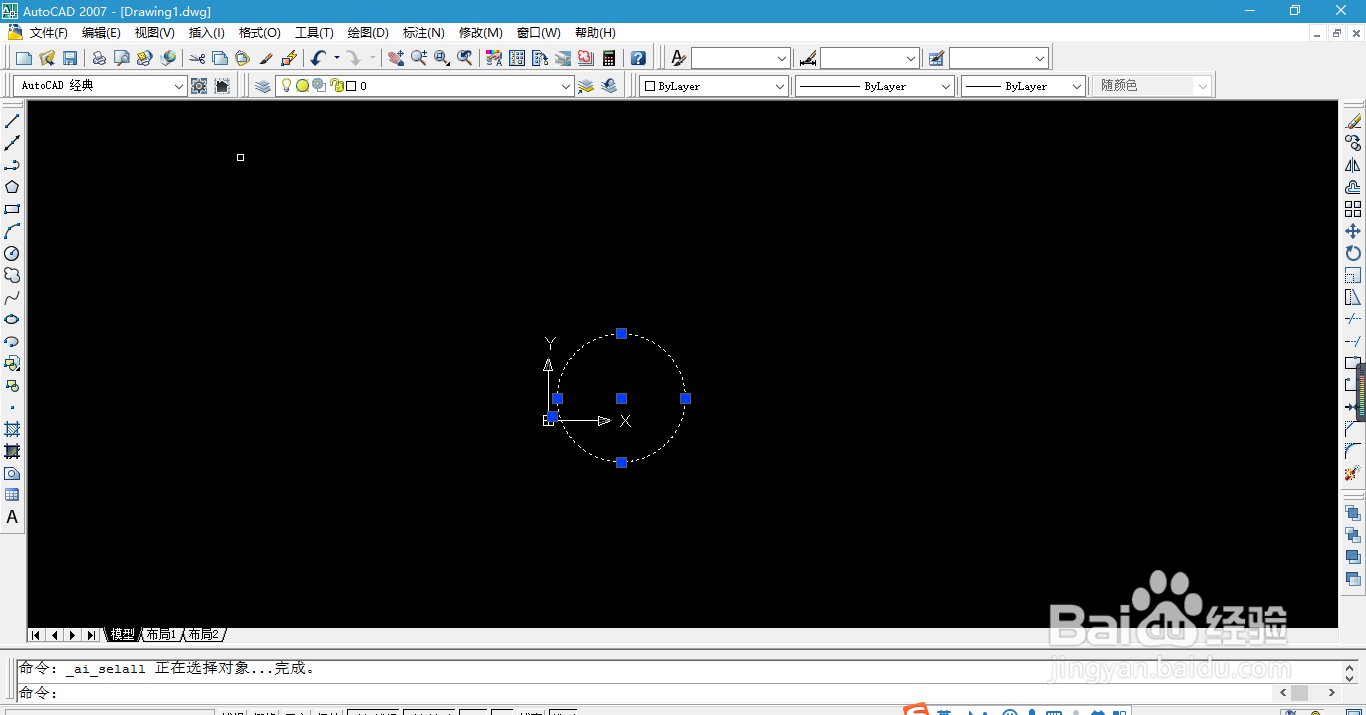The width and height of the screenshot is (1366, 715).
Task: Select the Mirror tool
Action: (1353, 165)
